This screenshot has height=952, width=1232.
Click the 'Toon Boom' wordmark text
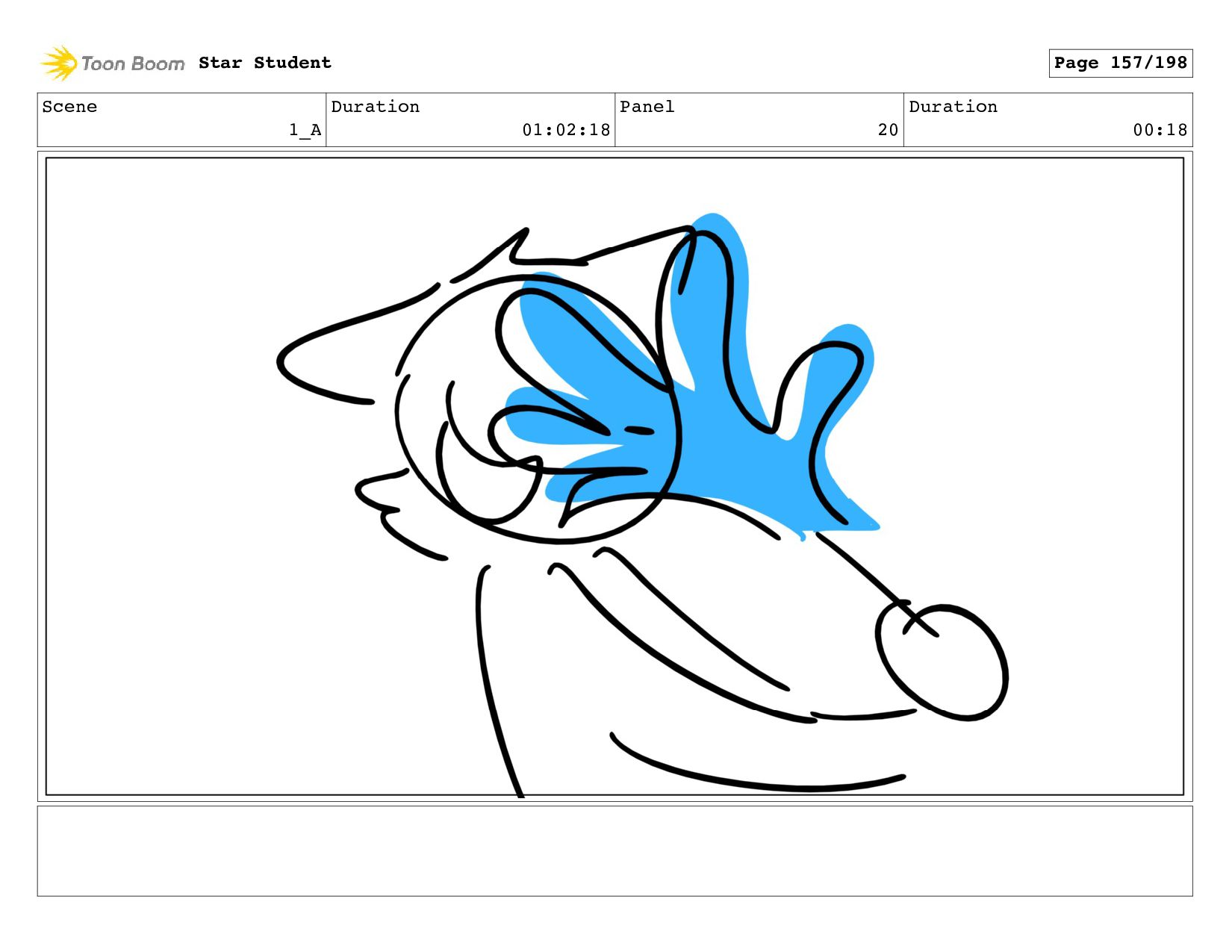[133, 63]
